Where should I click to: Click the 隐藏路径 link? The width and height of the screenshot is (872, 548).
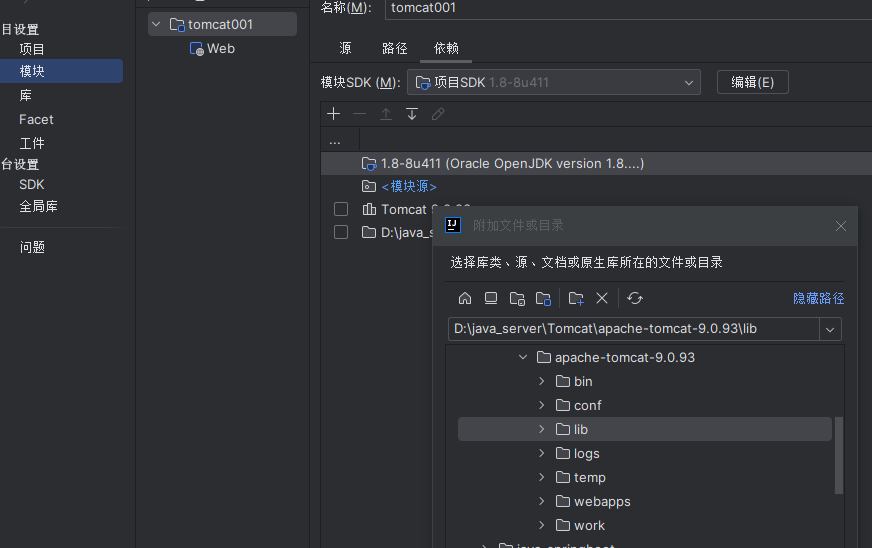click(x=818, y=298)
